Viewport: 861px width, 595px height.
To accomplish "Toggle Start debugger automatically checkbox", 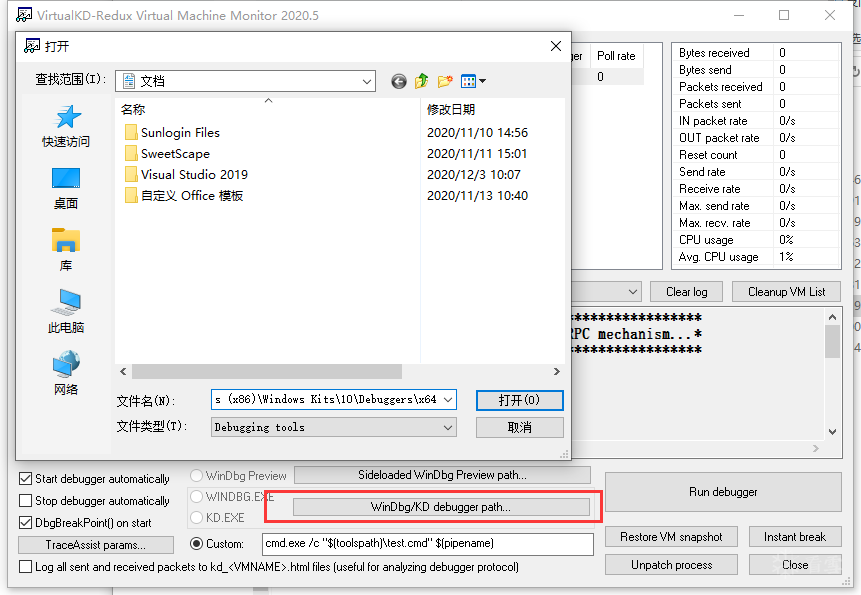I will tap(25, 479).
